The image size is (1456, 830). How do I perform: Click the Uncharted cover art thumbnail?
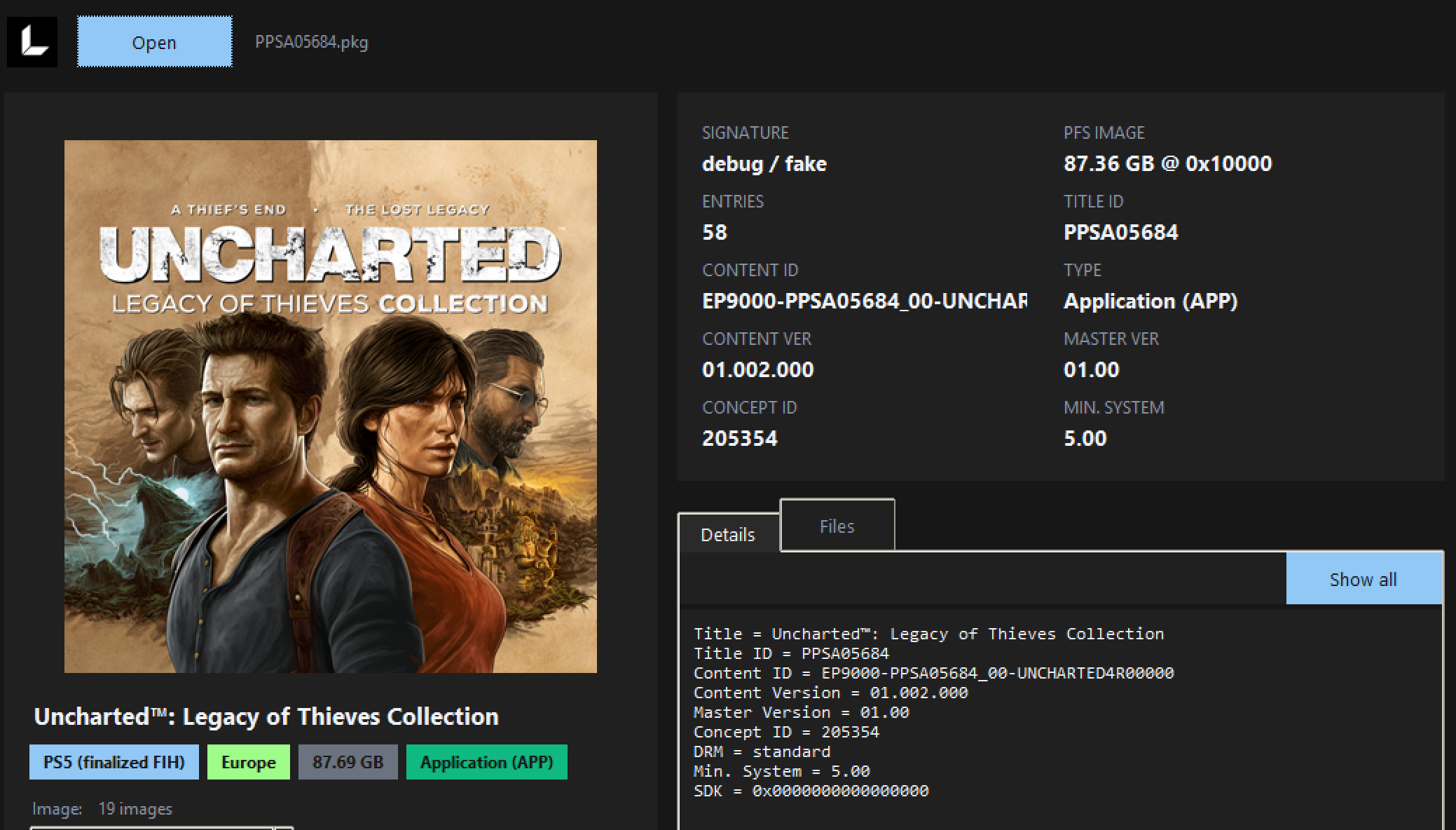pos(331,407)
